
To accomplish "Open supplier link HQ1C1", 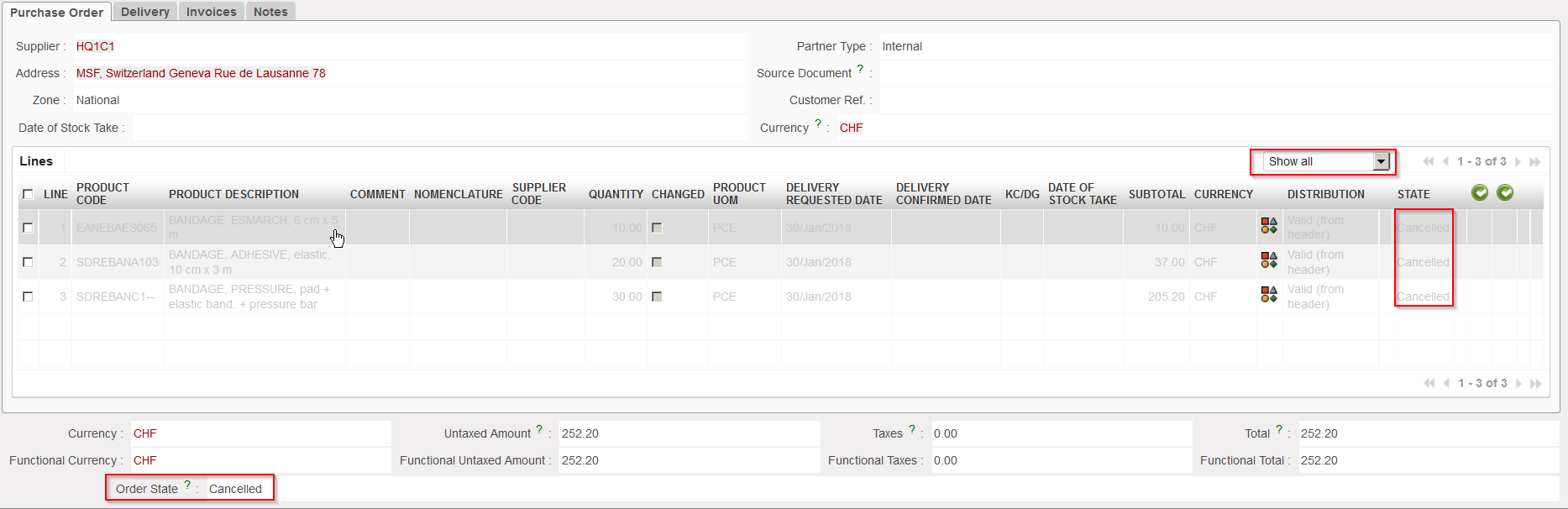I will tap(95, 46).
